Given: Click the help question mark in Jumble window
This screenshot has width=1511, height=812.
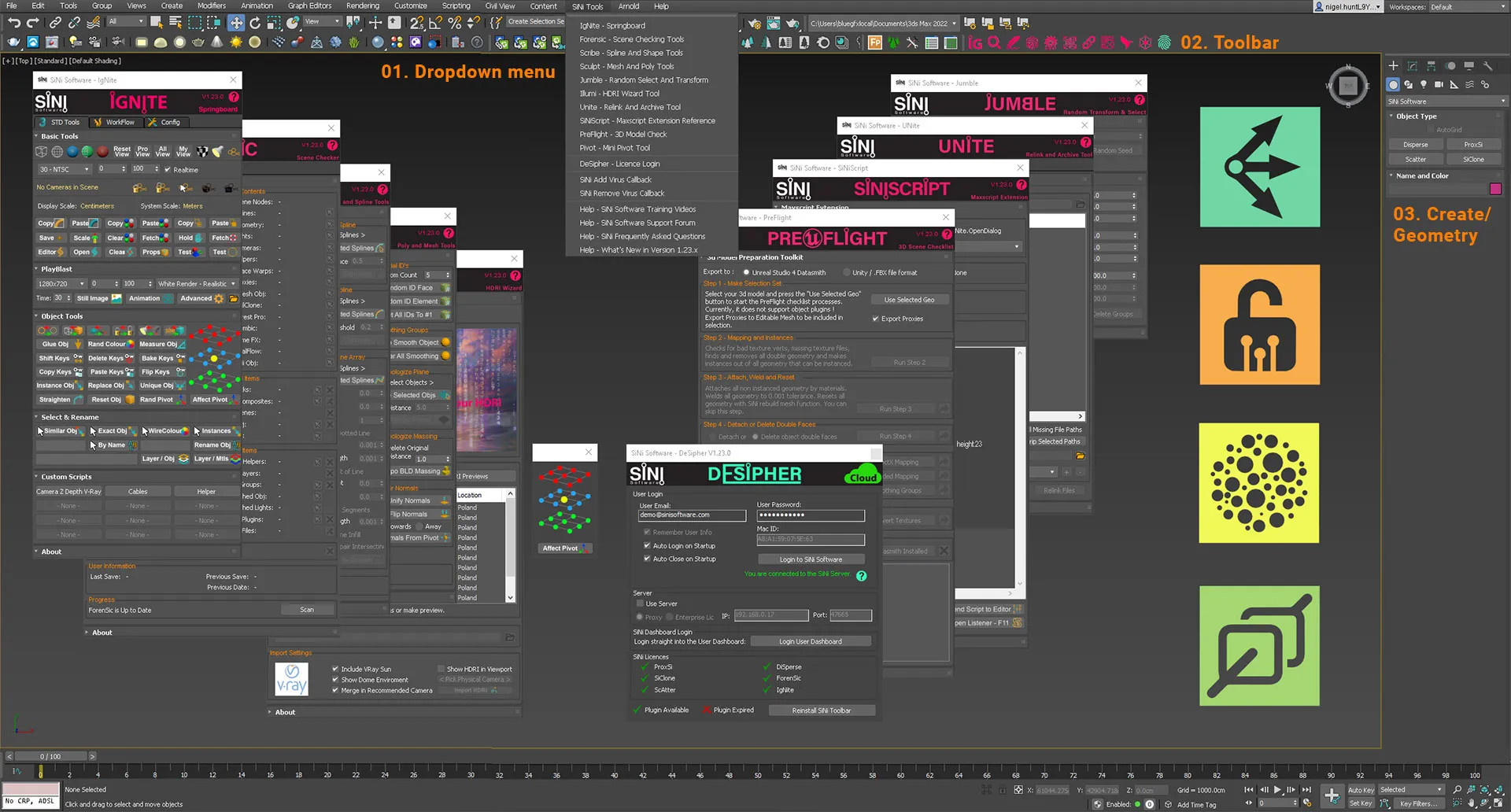Looking at the screenshot, I should point(1140,100).
